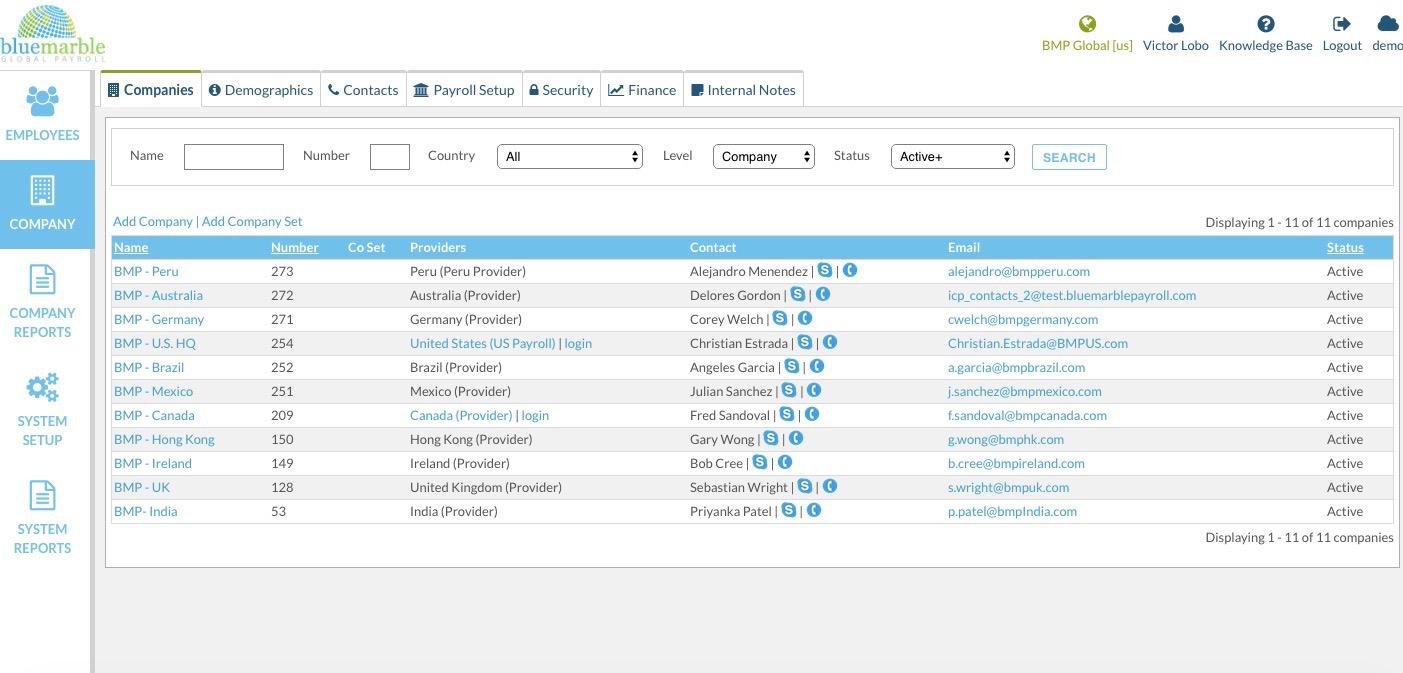Switch to the Demographics tab

tap(261, 89)
